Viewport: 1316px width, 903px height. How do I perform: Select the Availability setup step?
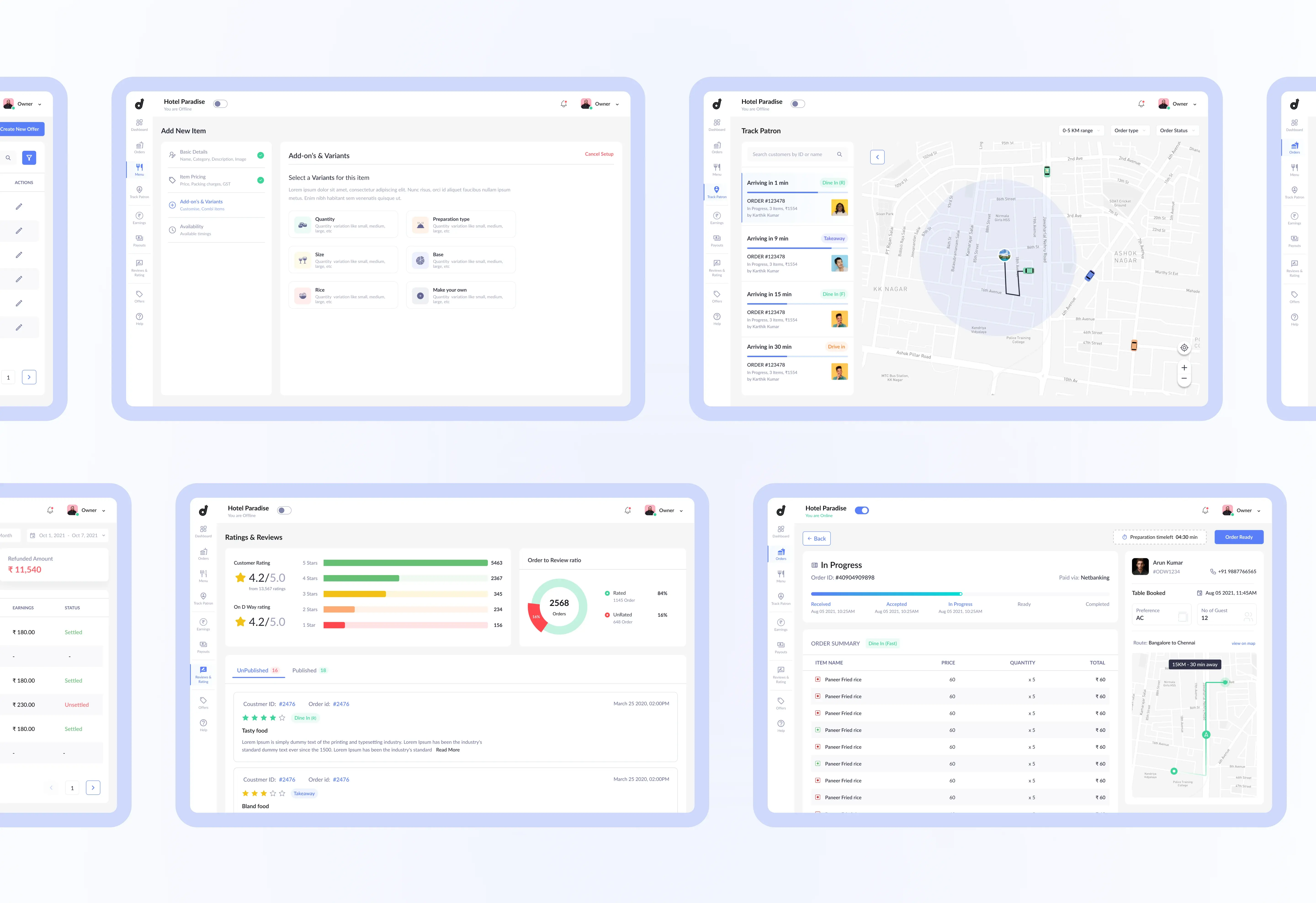192,229
